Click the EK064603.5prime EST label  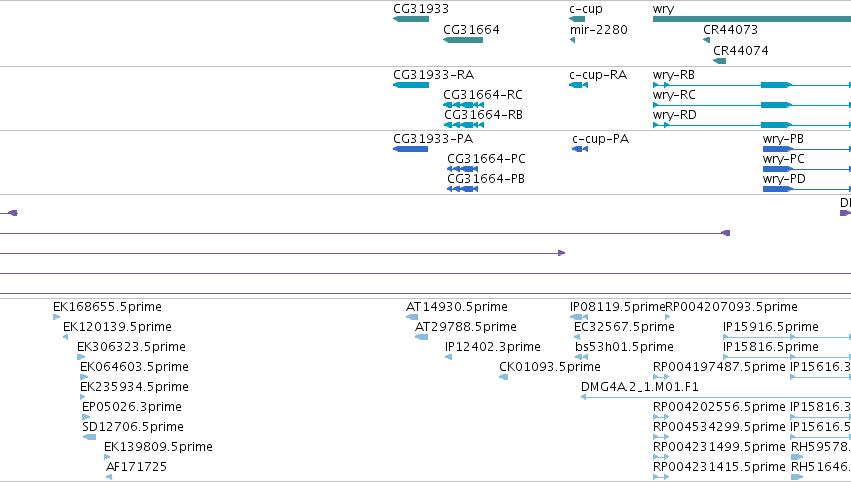(x=134, y=367)
